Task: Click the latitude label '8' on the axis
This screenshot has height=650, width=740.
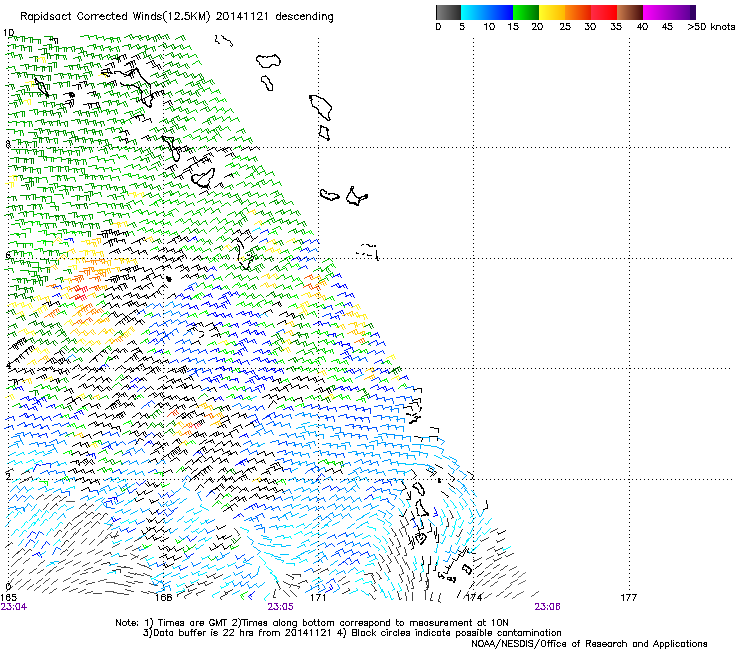Action: pyautogui.click(x=8, y=144)
